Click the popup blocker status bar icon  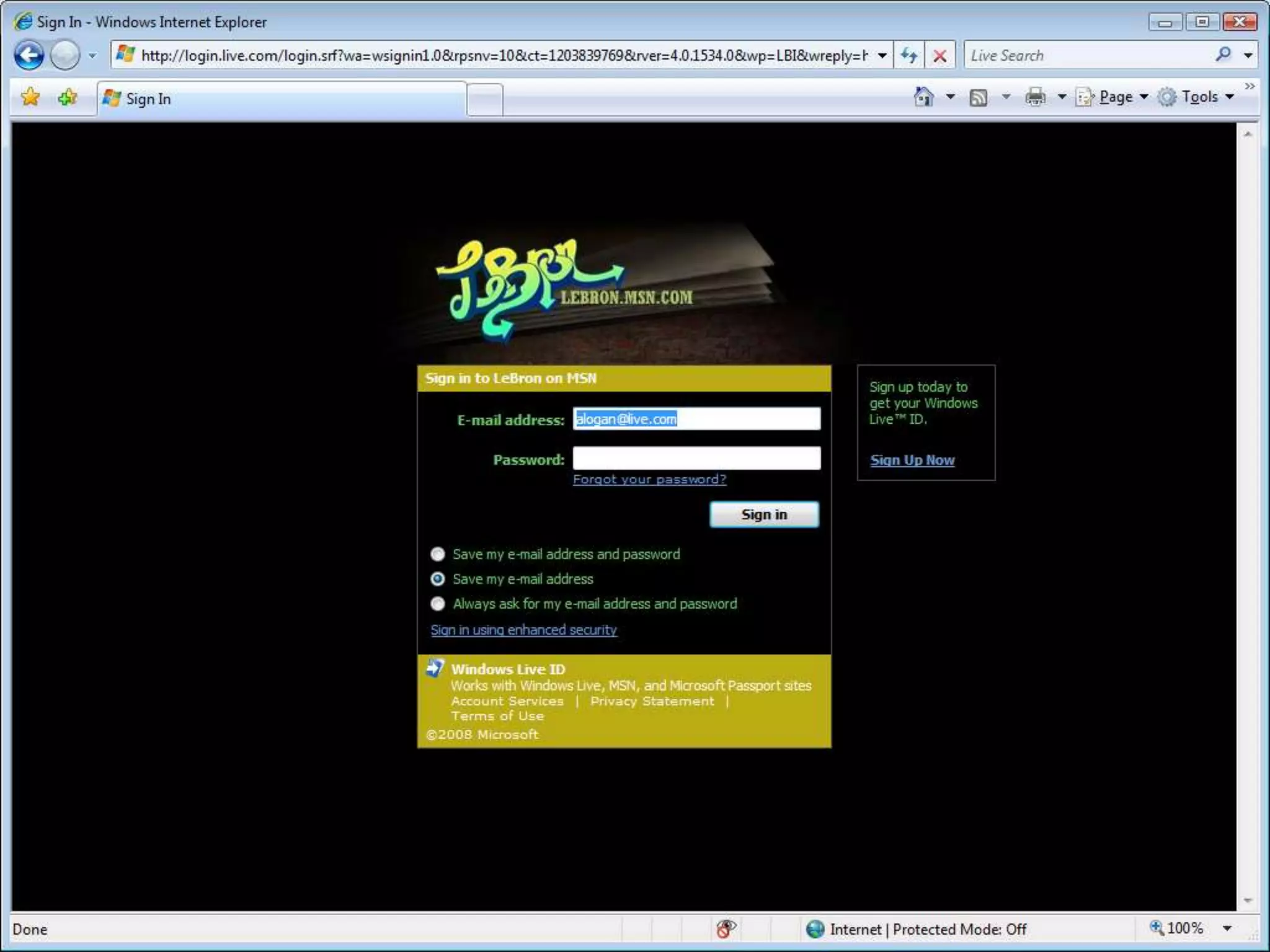pyautogui.click(x=725, y=928)
